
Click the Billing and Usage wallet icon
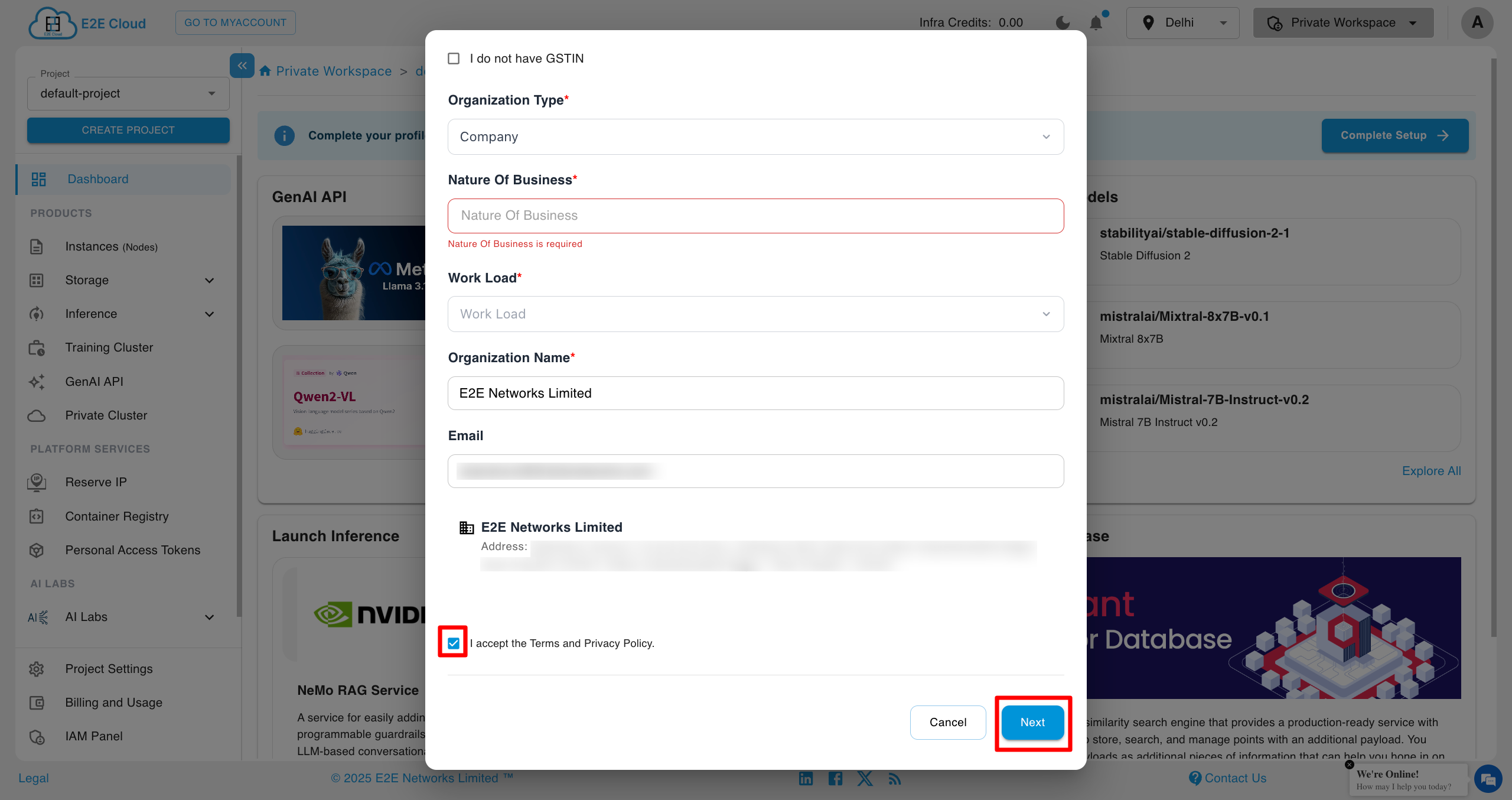[37, 703]
